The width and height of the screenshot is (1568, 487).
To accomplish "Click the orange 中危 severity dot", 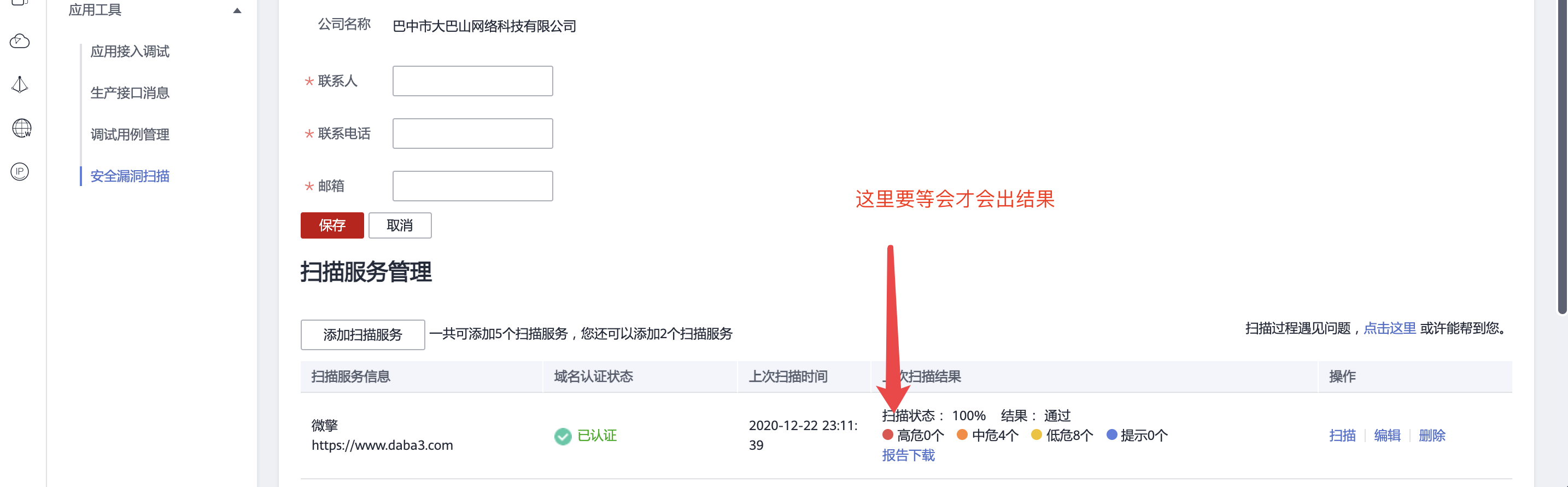I will click(x=962, y=434).
